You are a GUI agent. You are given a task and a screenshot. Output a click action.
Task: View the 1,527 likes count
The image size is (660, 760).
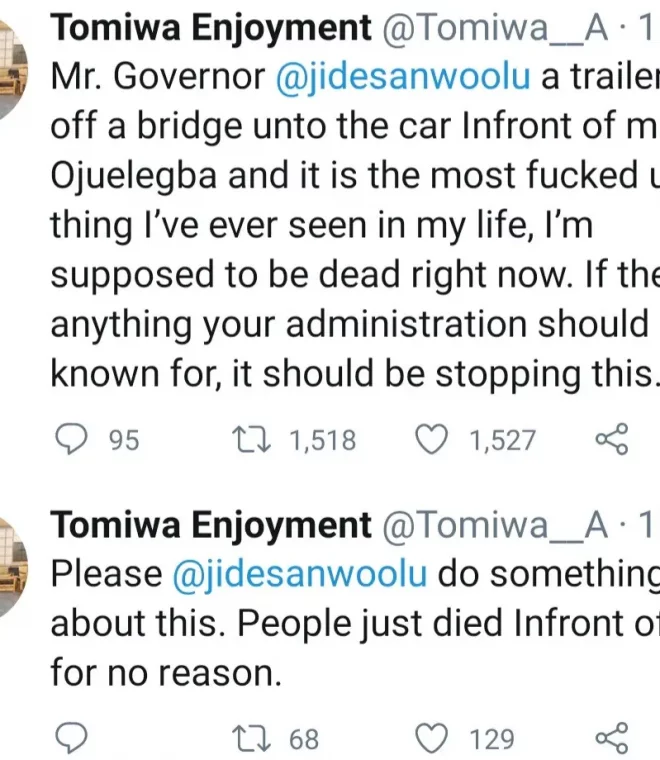click(x=503, y=440)
